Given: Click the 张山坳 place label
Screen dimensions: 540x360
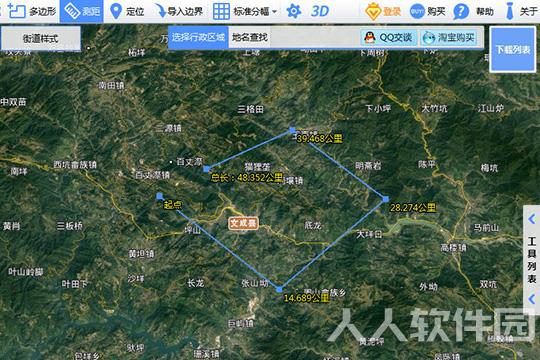Looking at the screenshot, I should click(255, 283).
